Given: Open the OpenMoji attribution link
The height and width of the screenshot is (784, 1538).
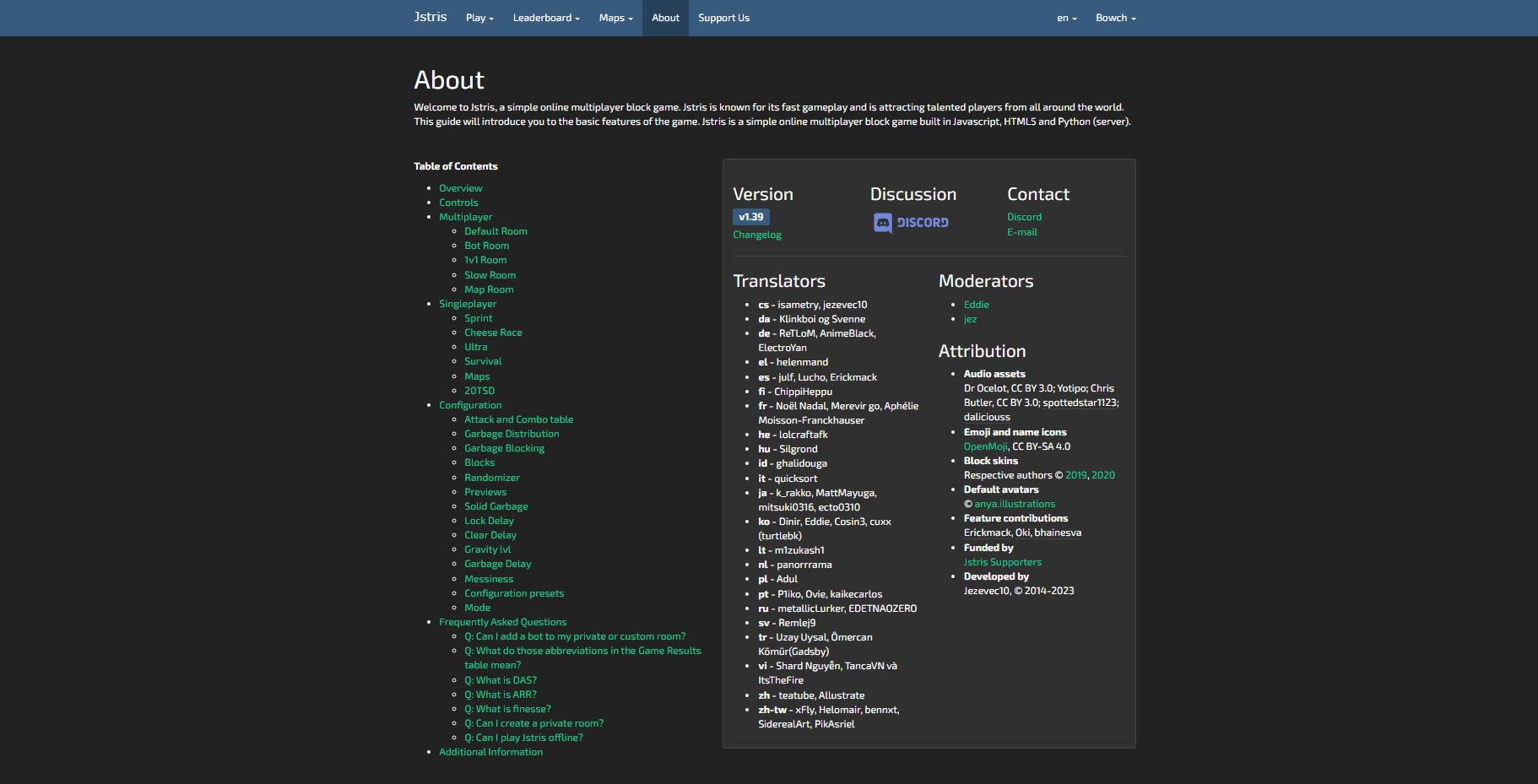Looking at the screenshot, I should pyautogui.click(x=984, y=446).
